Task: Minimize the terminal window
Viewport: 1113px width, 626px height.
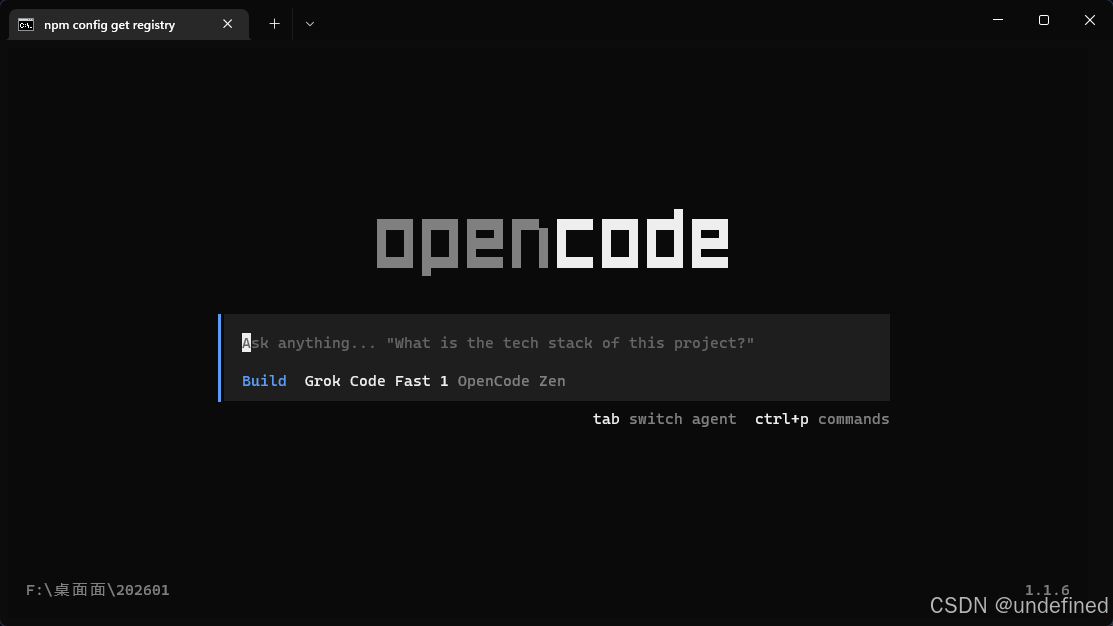Action: coord(997,20)
